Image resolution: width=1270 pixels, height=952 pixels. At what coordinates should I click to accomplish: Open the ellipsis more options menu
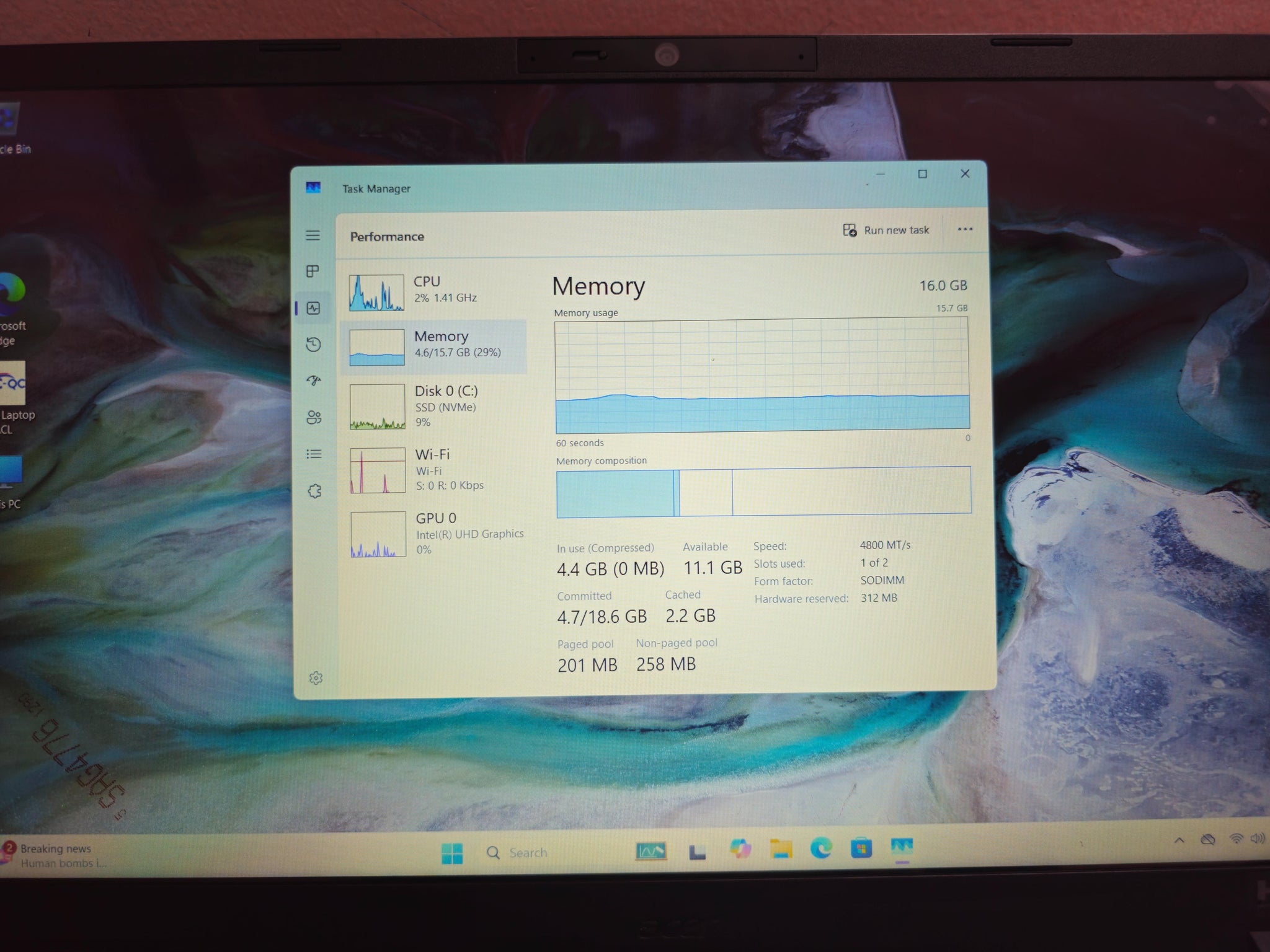(x=965, y=229)
